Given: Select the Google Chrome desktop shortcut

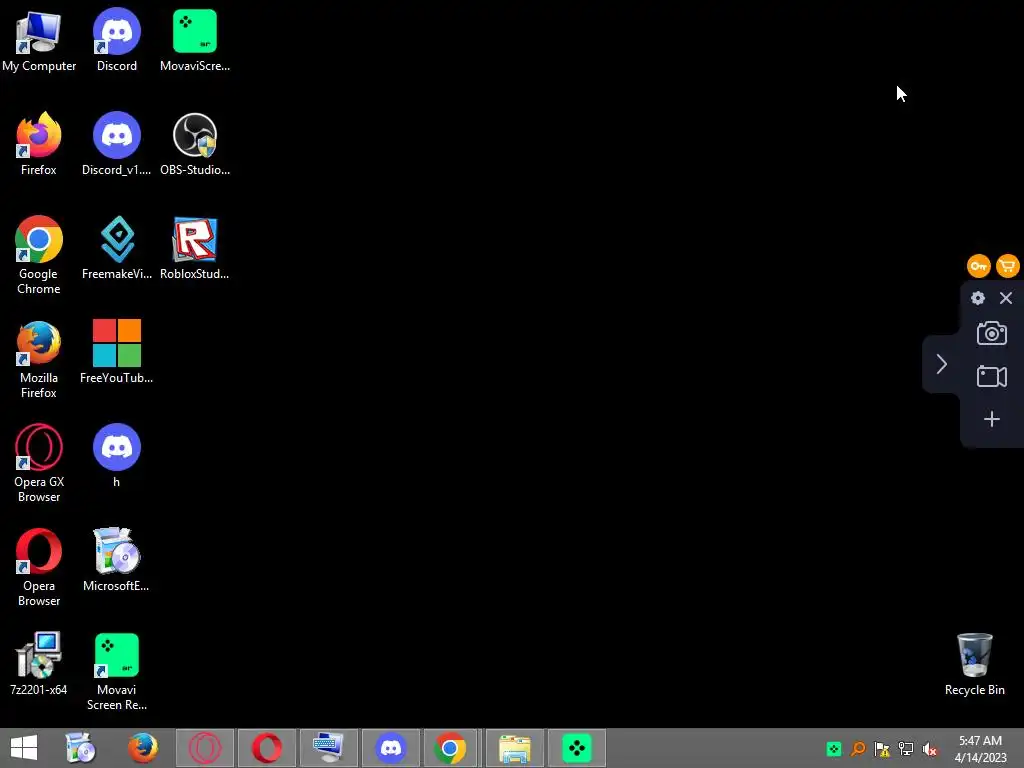Looking at the screenshot, I should point(39,255).
